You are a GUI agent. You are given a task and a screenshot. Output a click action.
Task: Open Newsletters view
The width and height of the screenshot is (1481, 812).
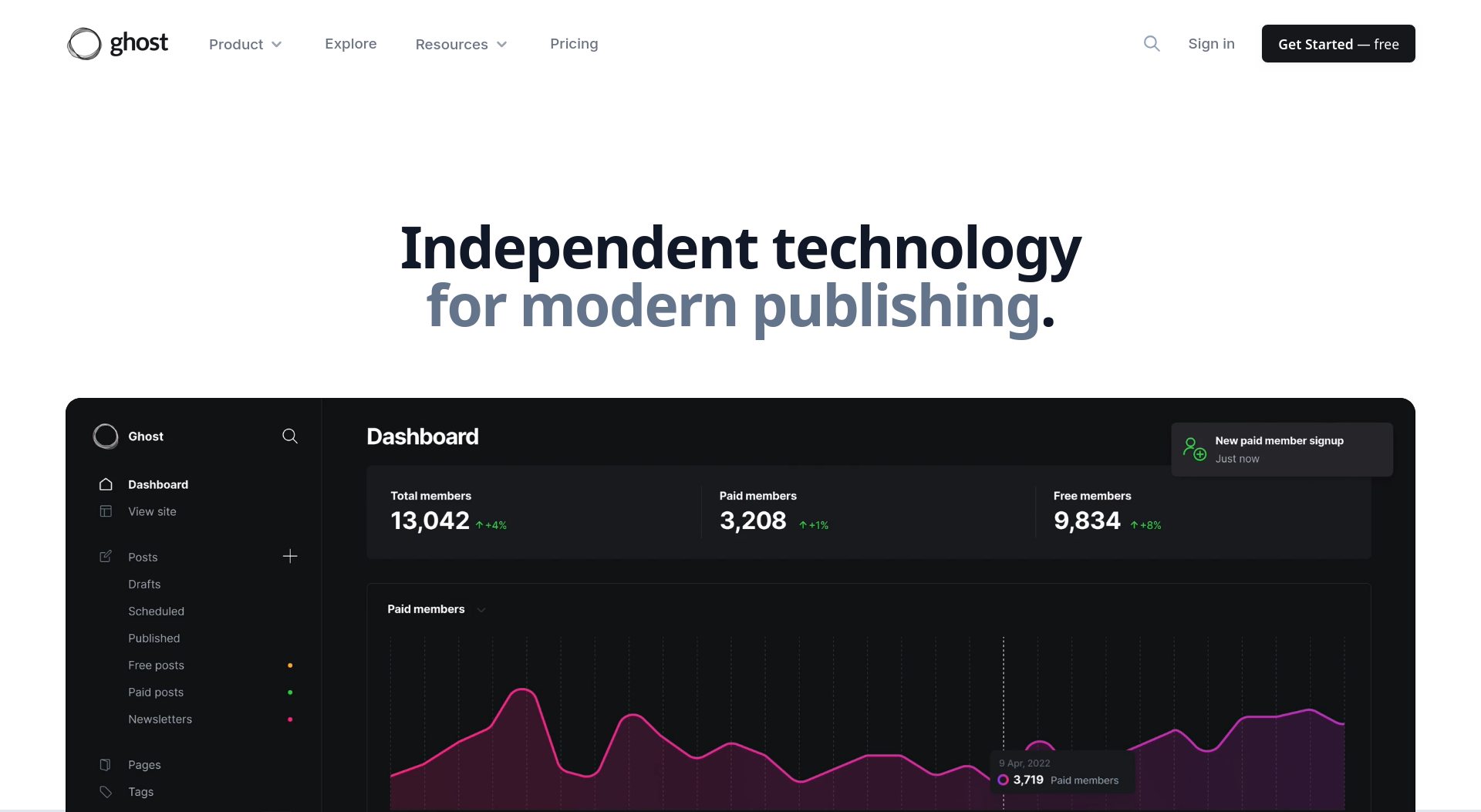(x=160, y=719)
